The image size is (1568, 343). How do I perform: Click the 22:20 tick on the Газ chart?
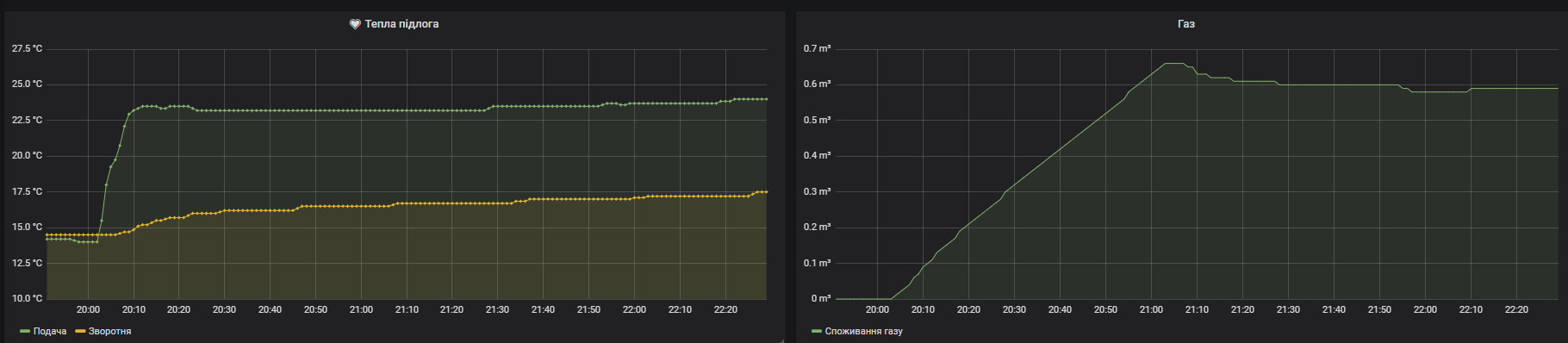1516,309
